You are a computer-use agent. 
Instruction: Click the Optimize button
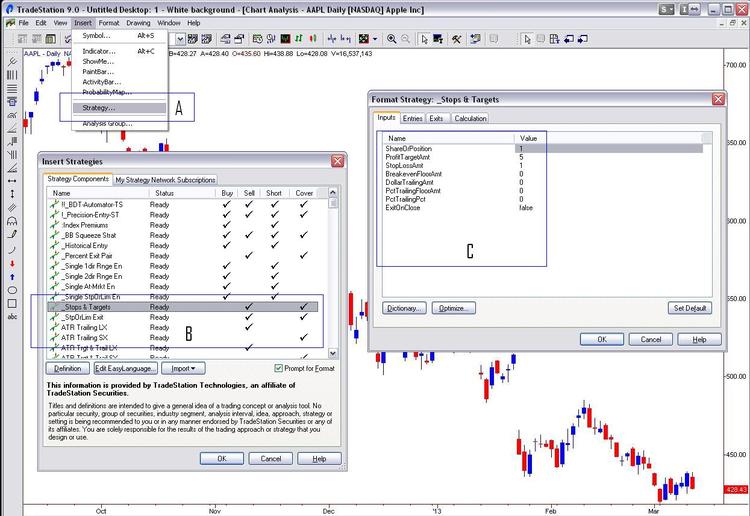coord(453,308)
